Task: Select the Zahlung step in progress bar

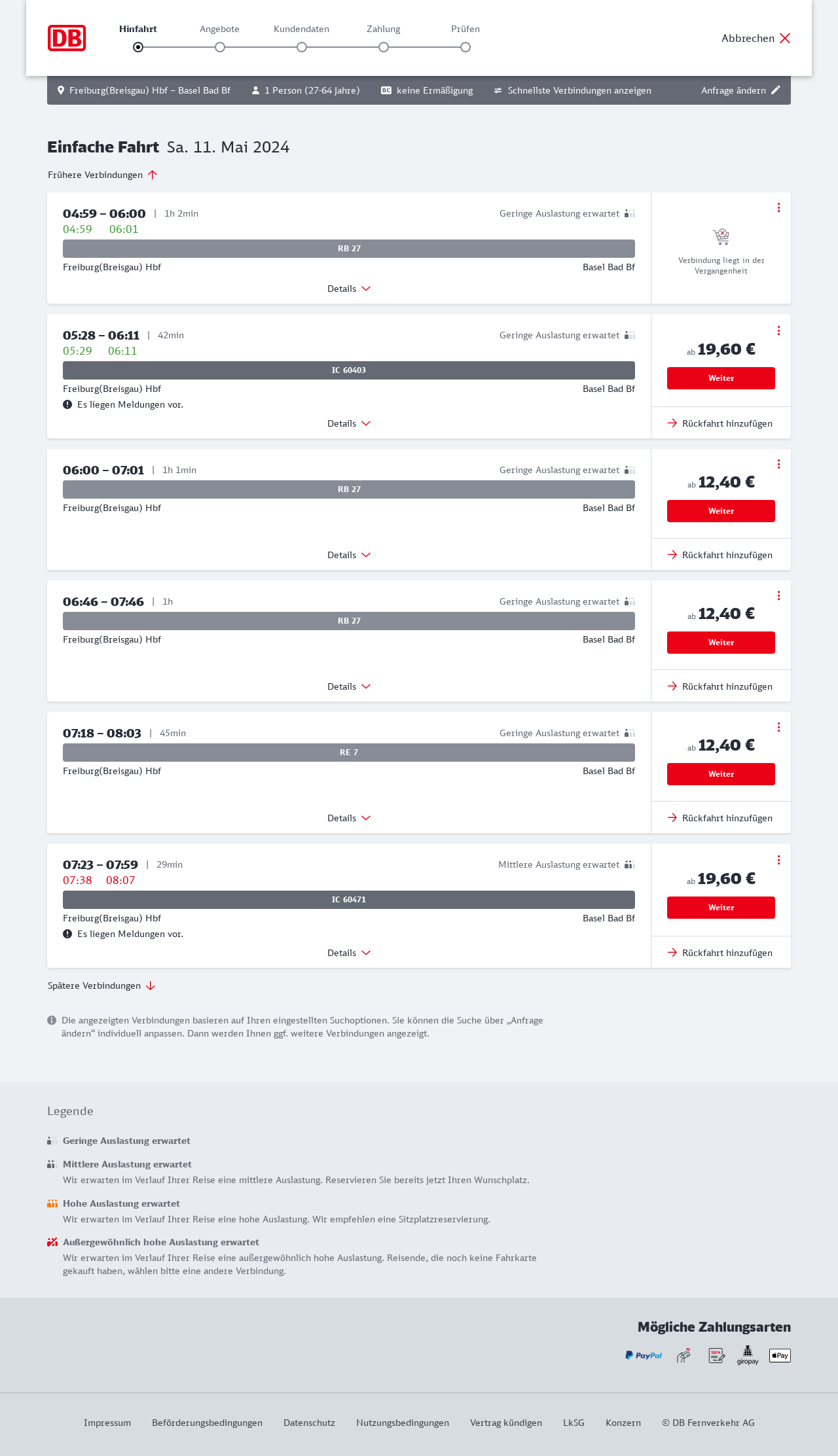Action: tap(384, 47)
